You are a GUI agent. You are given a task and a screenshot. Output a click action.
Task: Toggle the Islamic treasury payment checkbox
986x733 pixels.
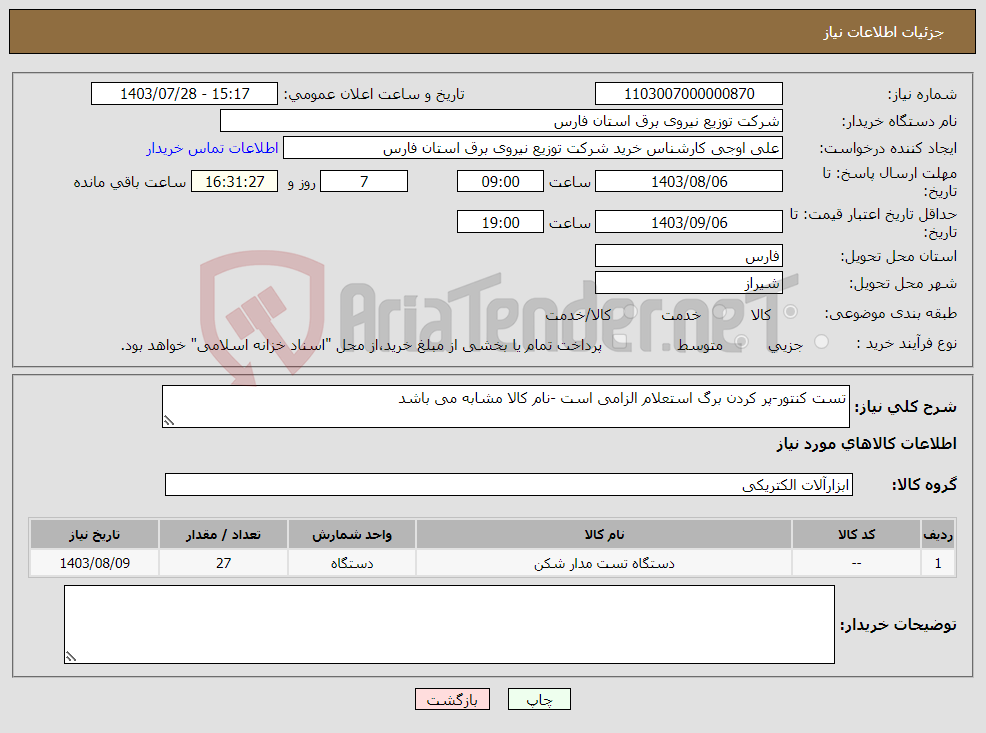point(619,342)
